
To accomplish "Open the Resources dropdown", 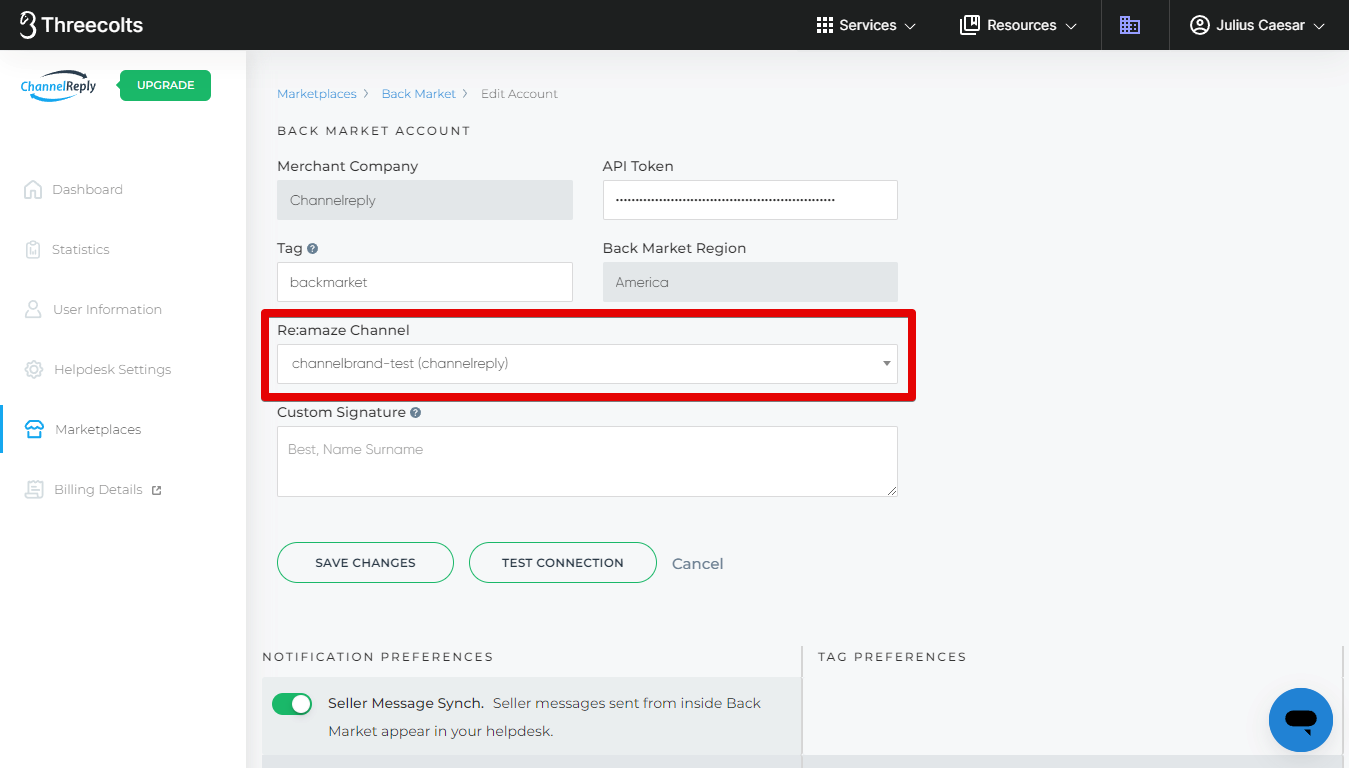I will pyautogui.click(x=1018, y=25).
